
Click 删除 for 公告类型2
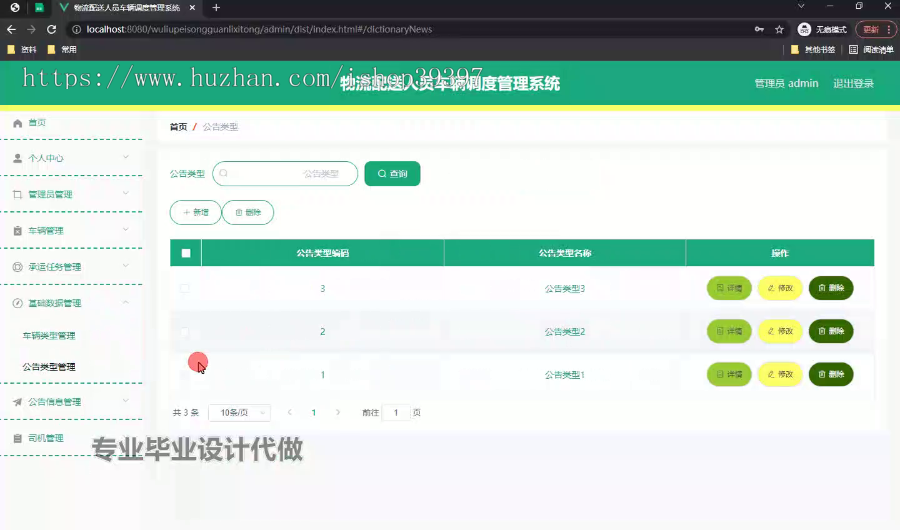(x=831, y=331)
